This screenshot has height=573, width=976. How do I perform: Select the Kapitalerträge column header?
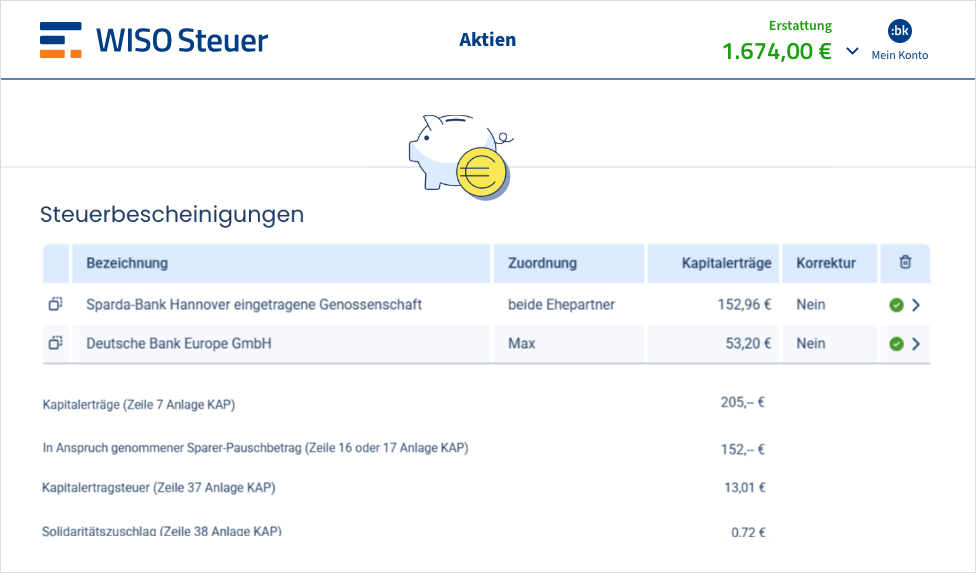[x=726, y=263]
